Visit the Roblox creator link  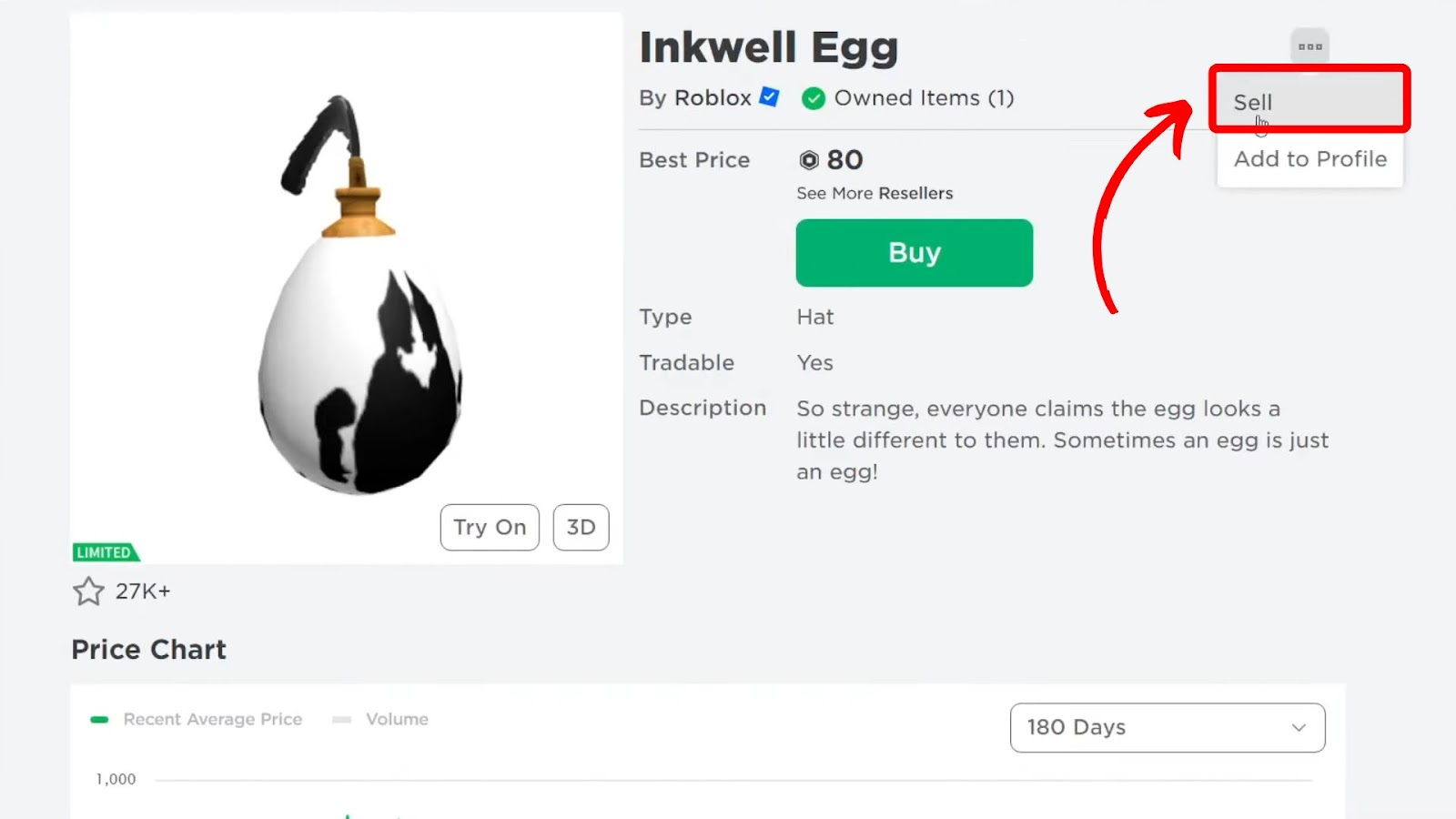click(x=713, y=98)
